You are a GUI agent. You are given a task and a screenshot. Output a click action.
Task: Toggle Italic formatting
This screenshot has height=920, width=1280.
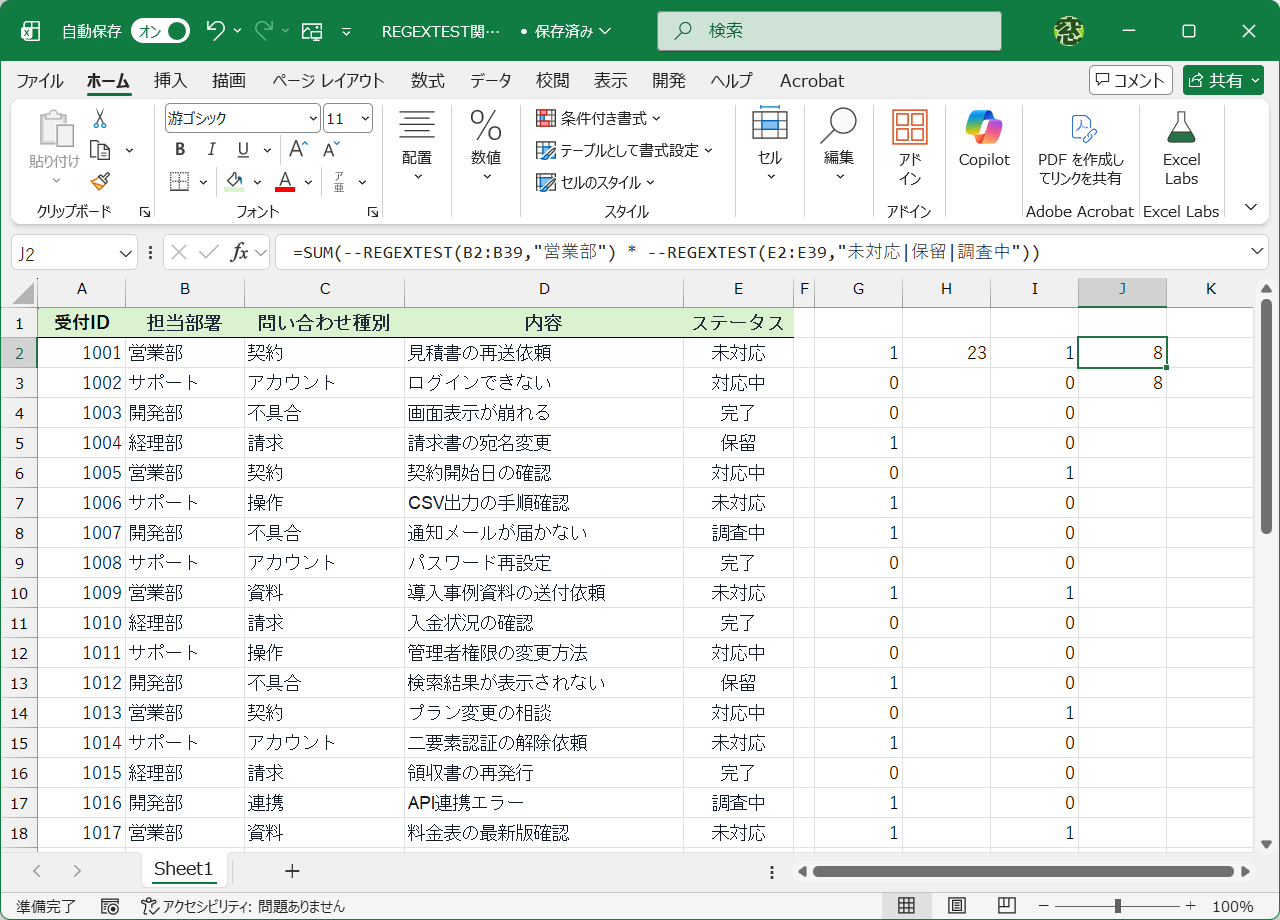[211, 150]
